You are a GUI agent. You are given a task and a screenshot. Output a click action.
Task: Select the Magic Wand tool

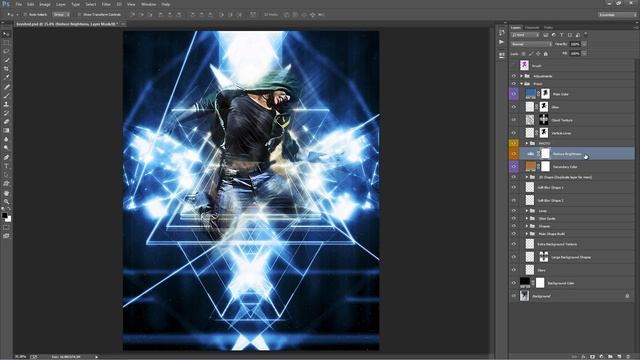tap(6, 60)
